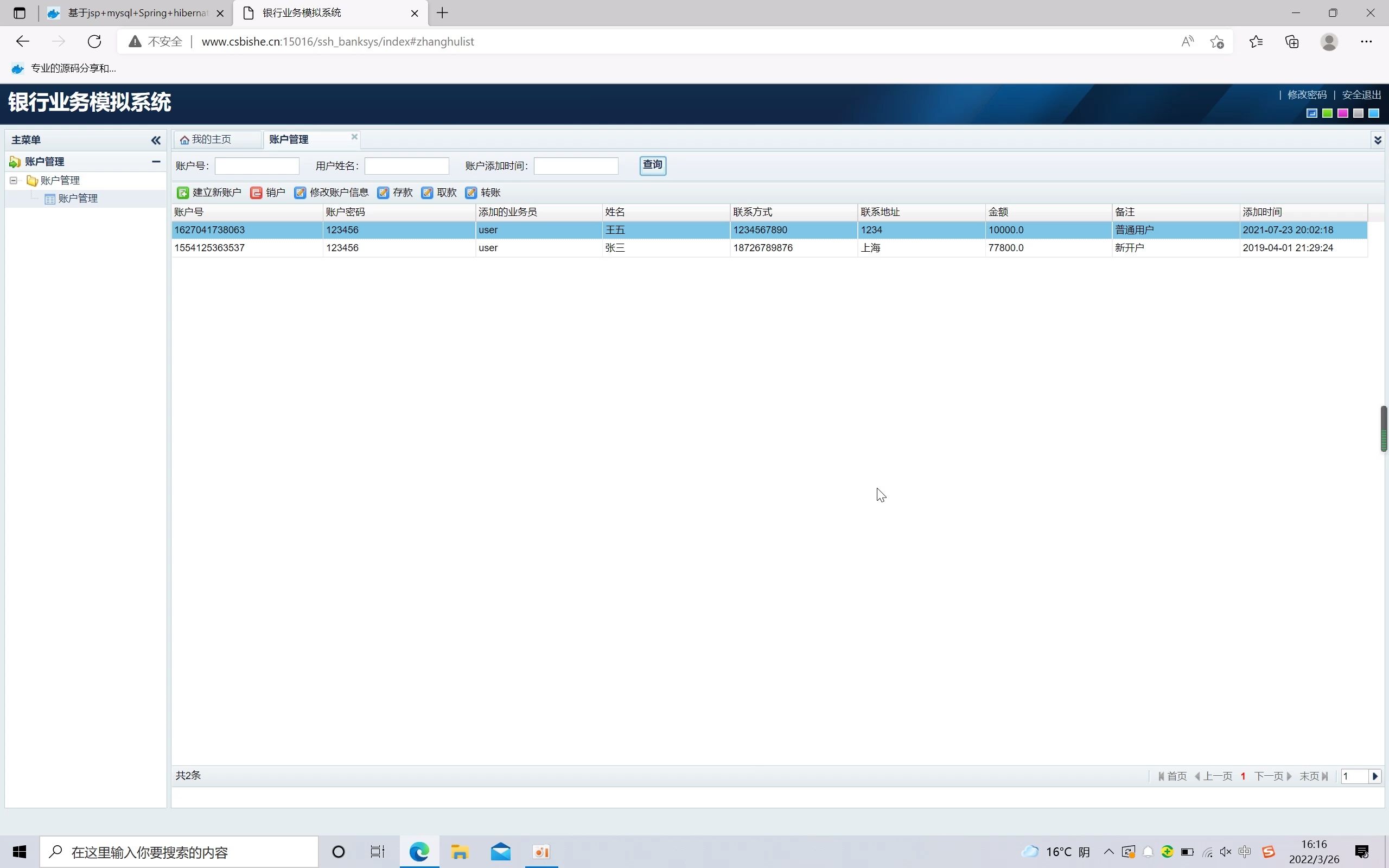
Task: Click the 专业的源码分享和 bookmark
Action: 63,68
